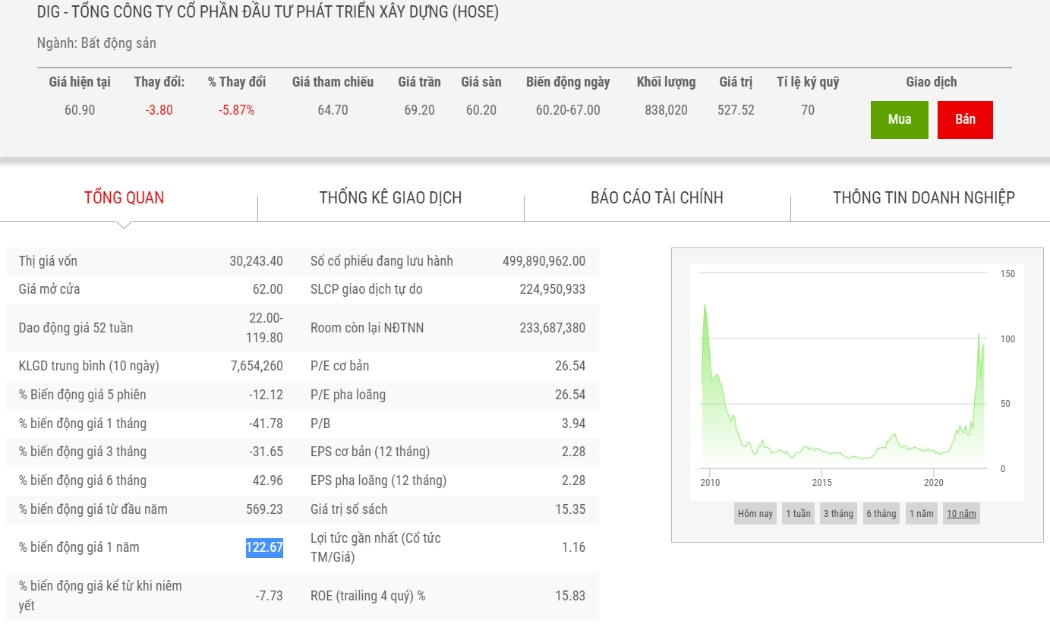Click the volume value 838,020
Screen dimensions: 1050x630
click(x=666, y=110)
